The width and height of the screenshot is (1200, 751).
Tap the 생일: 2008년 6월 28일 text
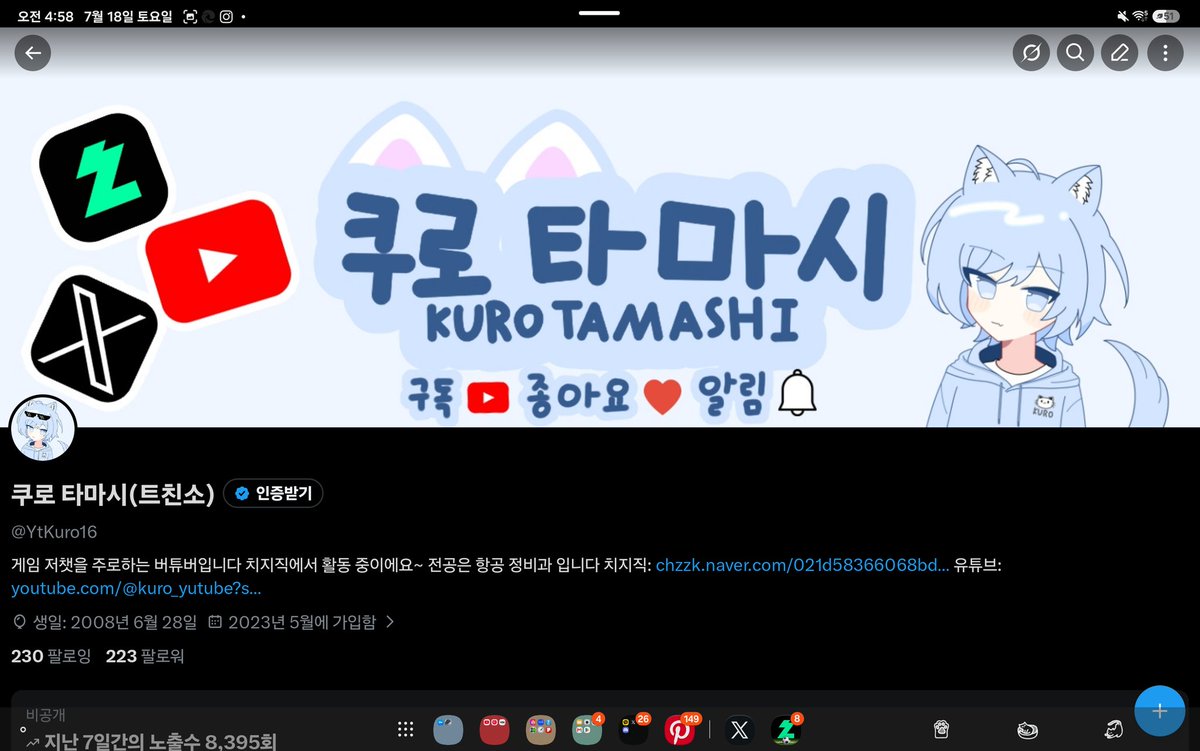click(115, 622)
